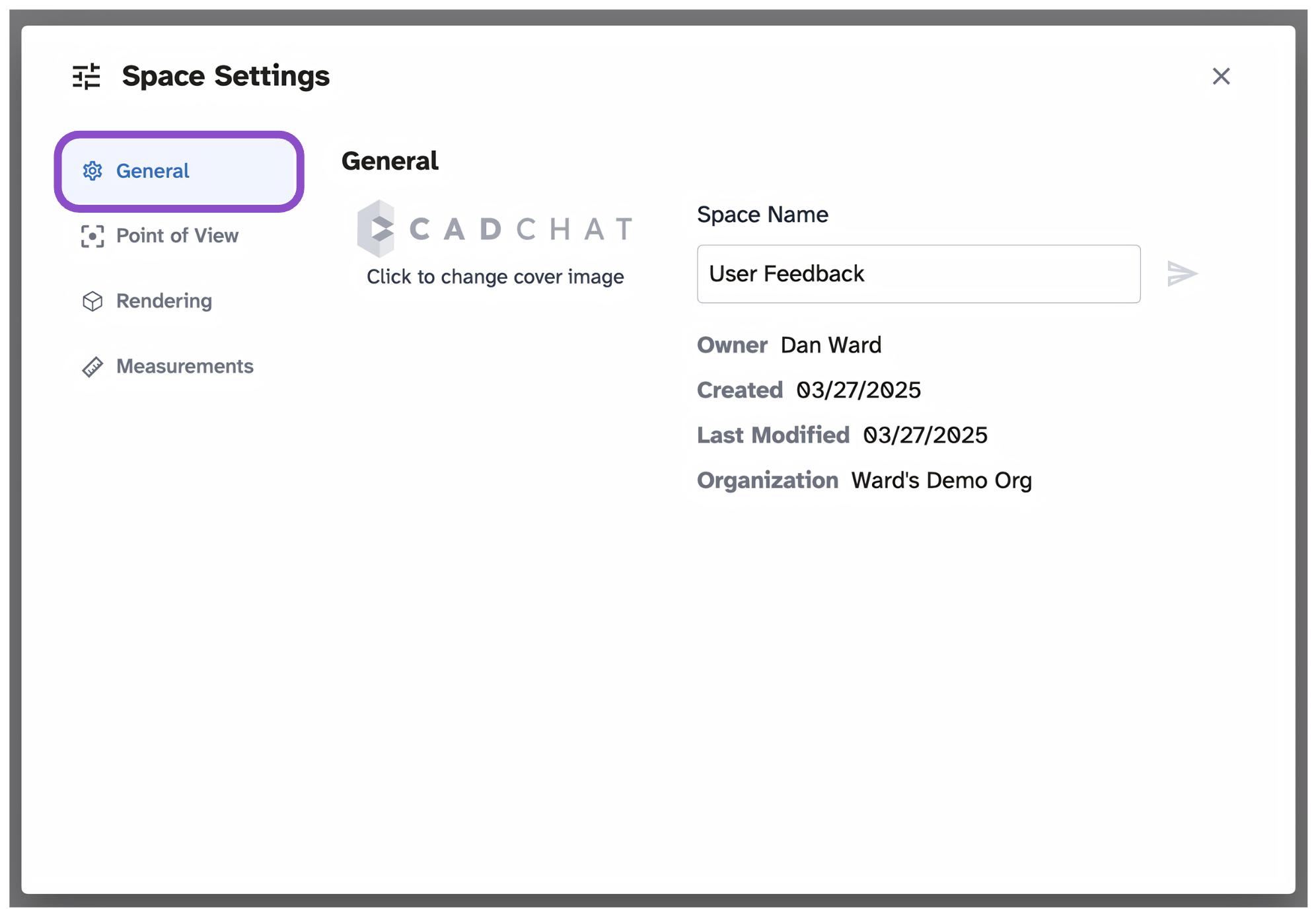Switch to Point of View settings

pos(159,236)
